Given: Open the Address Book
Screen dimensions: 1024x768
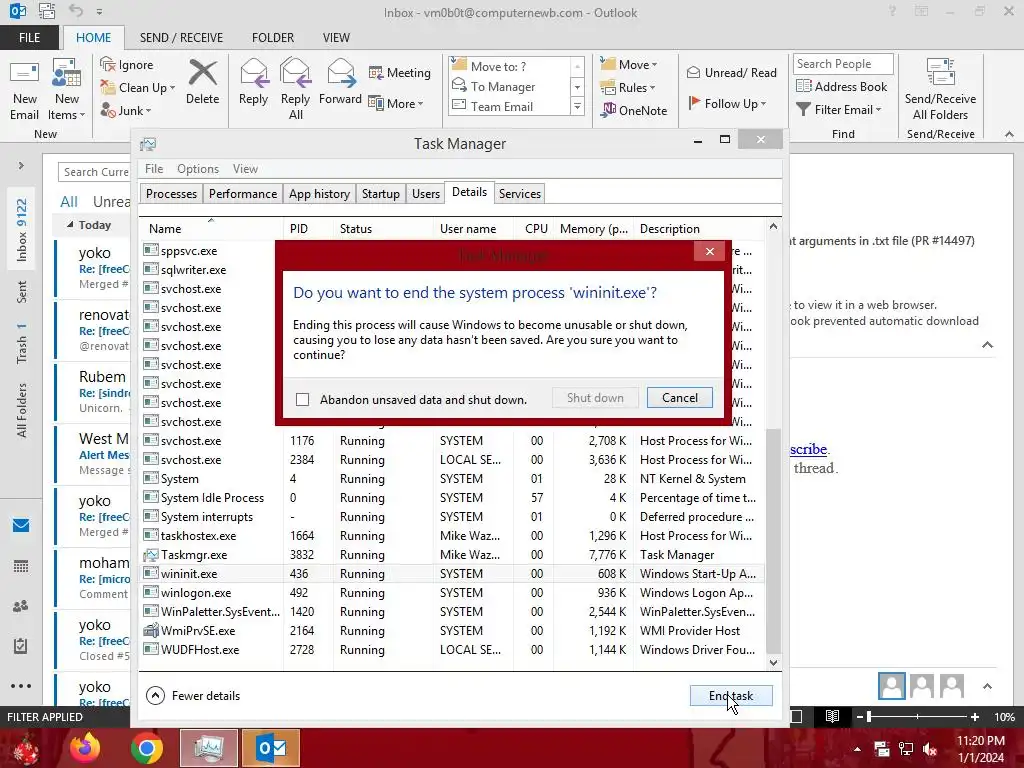Looking at the screenshot, I should pos(842,86).
